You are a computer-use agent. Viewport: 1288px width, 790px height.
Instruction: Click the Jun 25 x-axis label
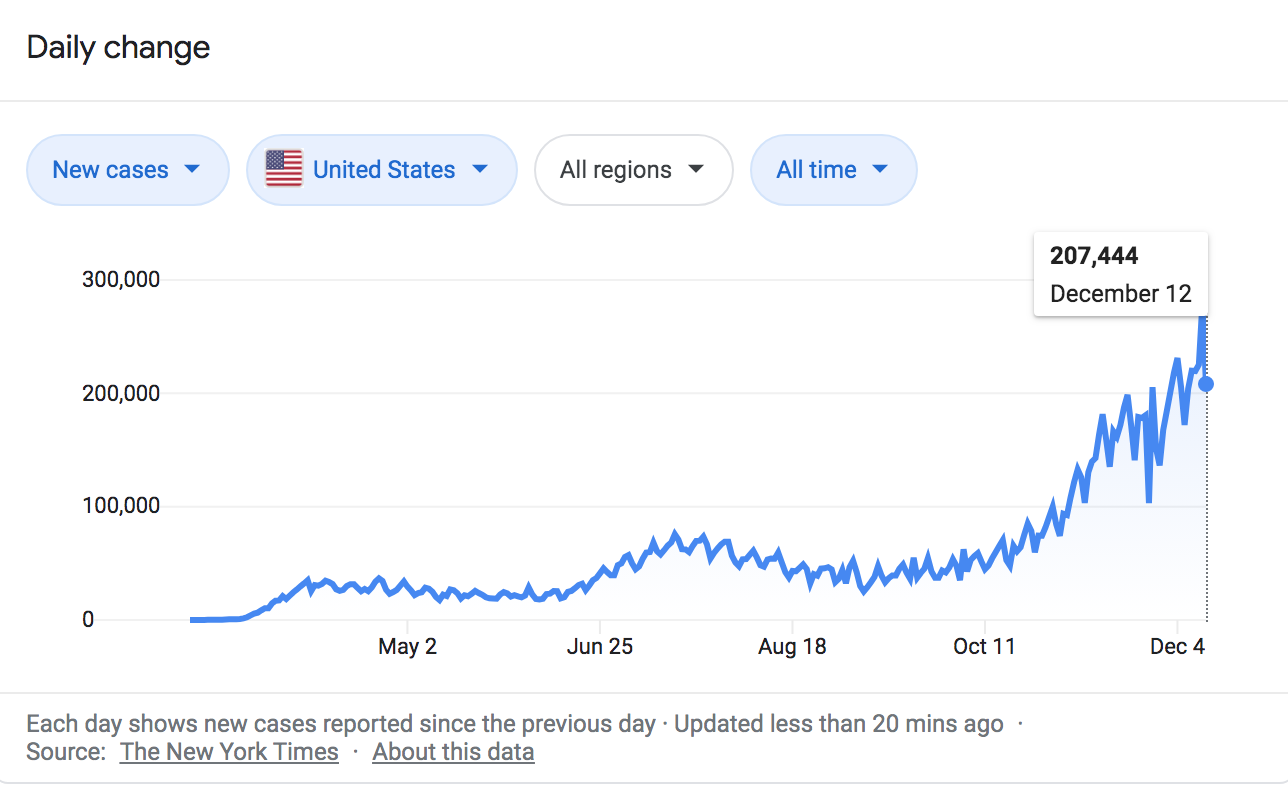click(x=599, y=647)
